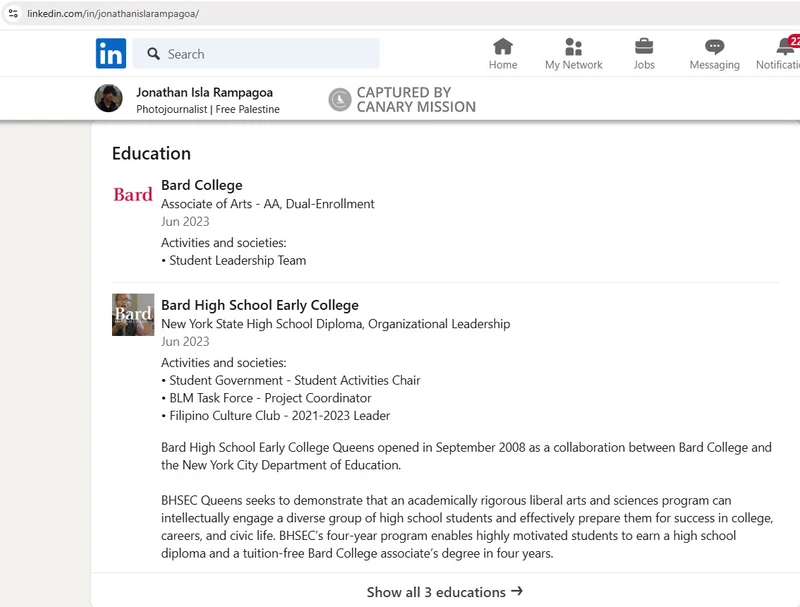Image resolution: width=800 pixels, height=607 pixels.
Task: Click the red notifications count badge
Action: coord(794,41)
